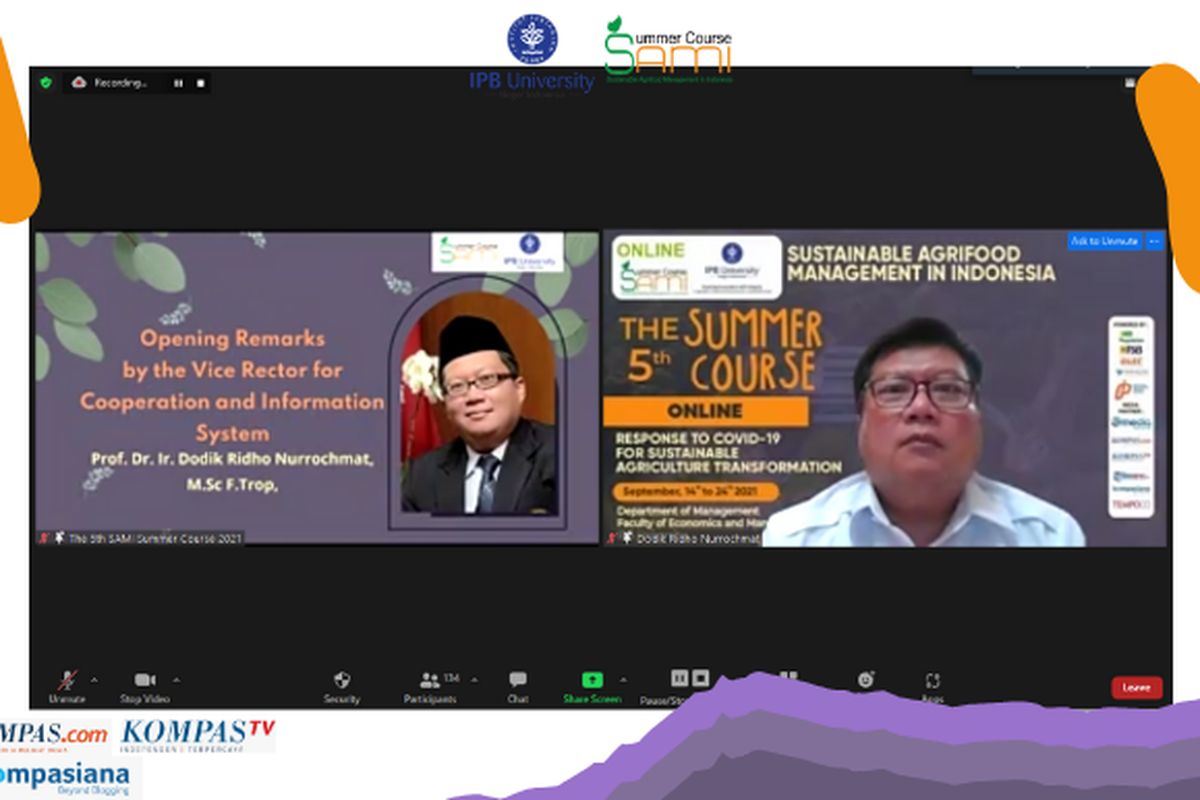This screenshot has width=1200, height=800.
Task: Pause the recording from bottom toolbar
Action: click(x=679, y=678)
